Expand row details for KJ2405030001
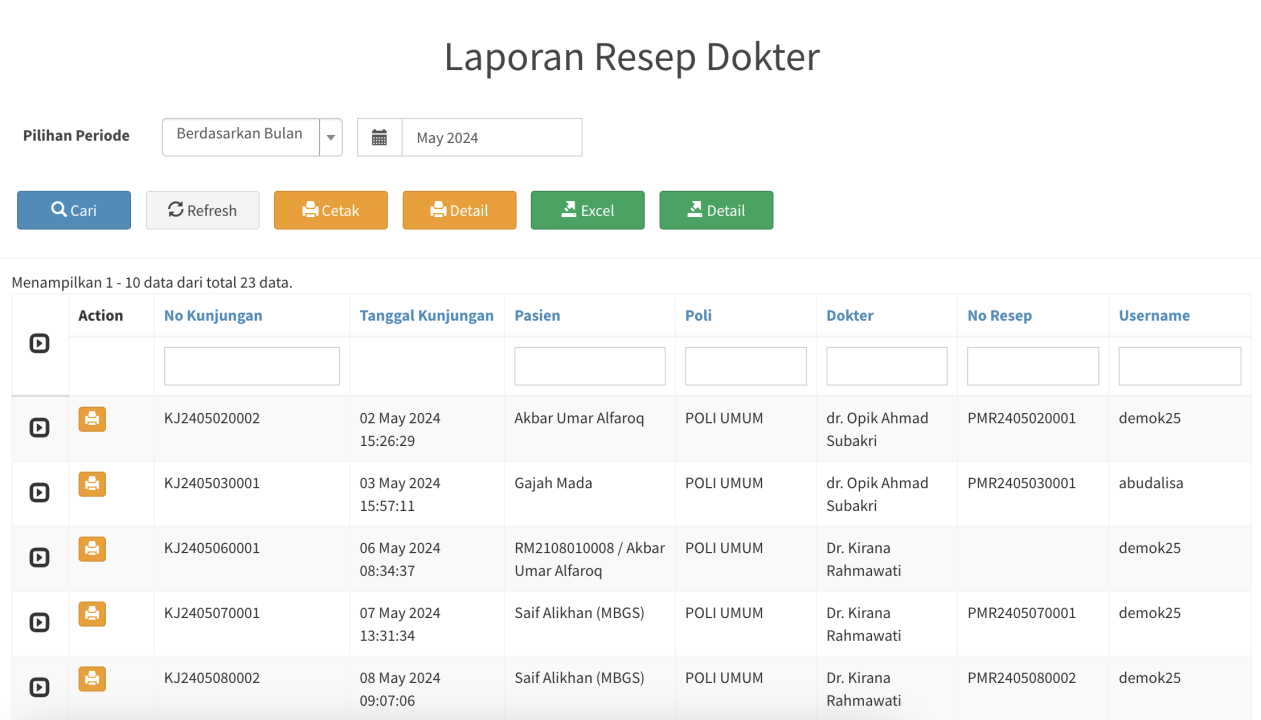1261x720 pixels. pos(39,493)
